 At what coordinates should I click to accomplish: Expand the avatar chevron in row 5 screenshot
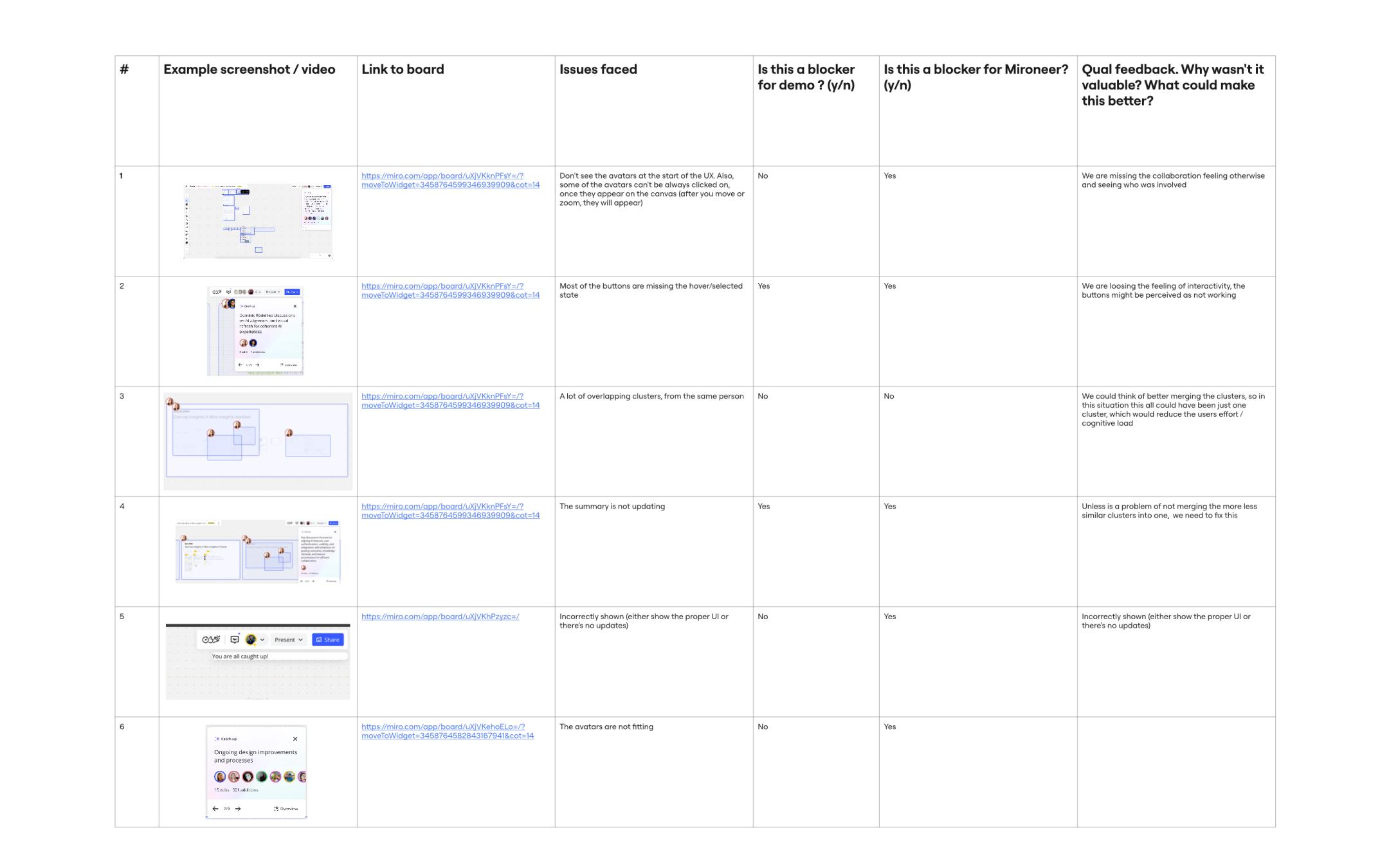(x=262, y=640)
